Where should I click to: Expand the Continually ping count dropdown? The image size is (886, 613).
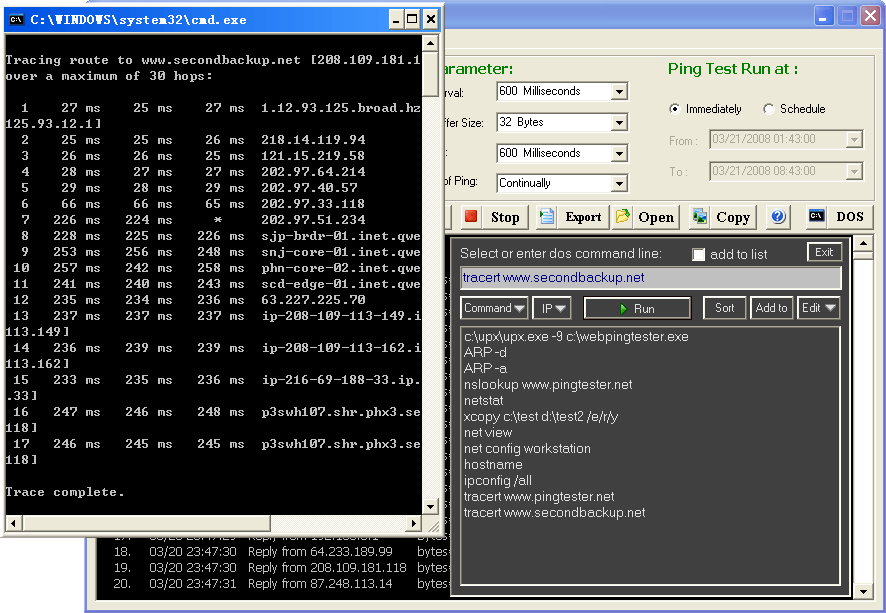pyautogui.click(x=619, y=183)
